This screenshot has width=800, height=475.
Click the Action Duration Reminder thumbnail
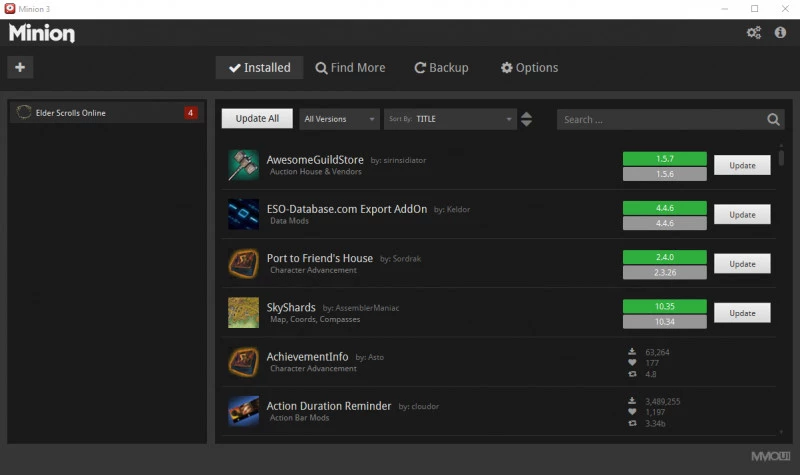(x=243, y=411)
